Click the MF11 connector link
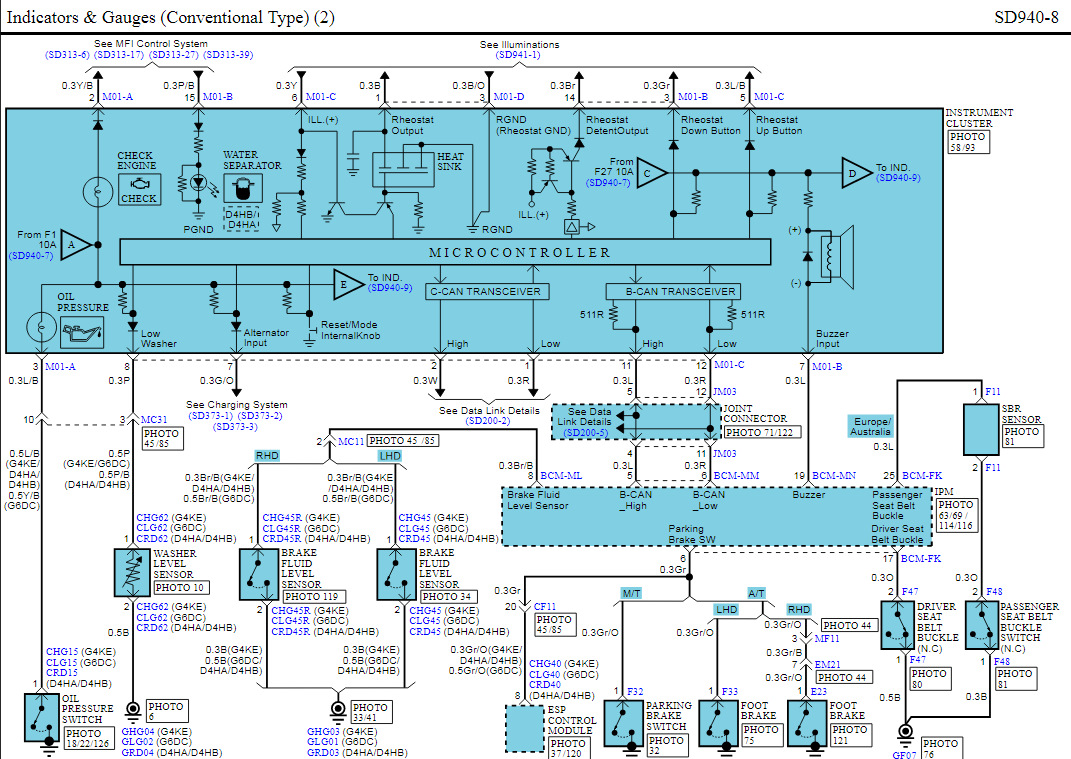This screenshot has width=1071, height=759. pos(827,639)
